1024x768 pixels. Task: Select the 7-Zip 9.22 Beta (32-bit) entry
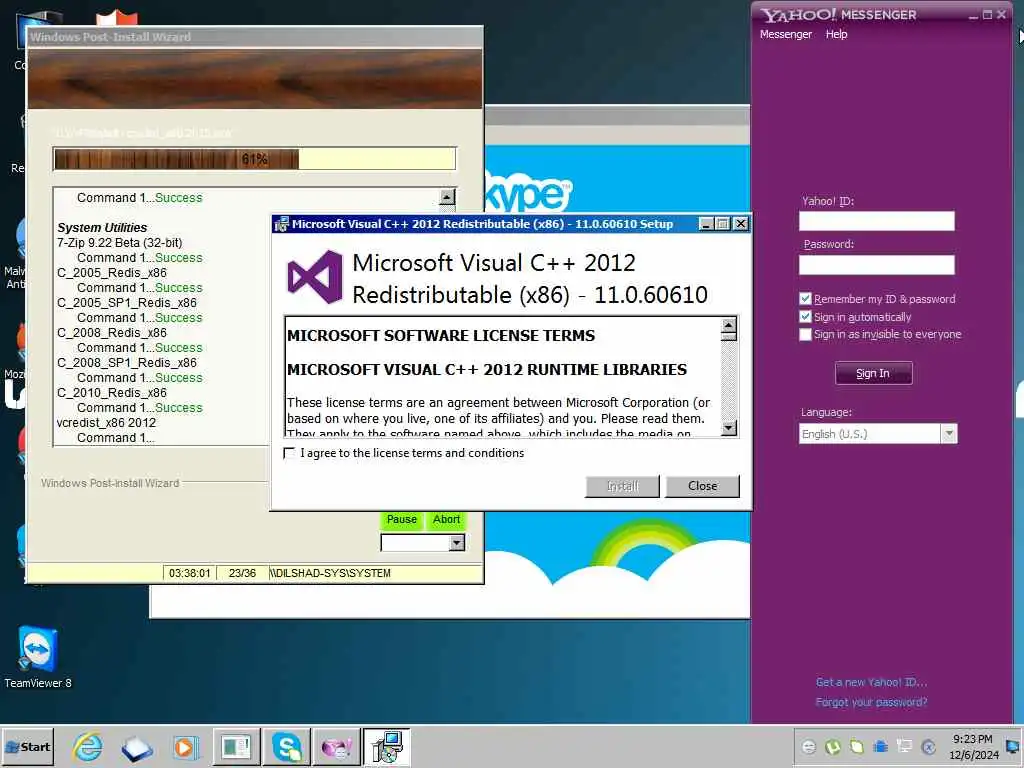pos(120,242)
